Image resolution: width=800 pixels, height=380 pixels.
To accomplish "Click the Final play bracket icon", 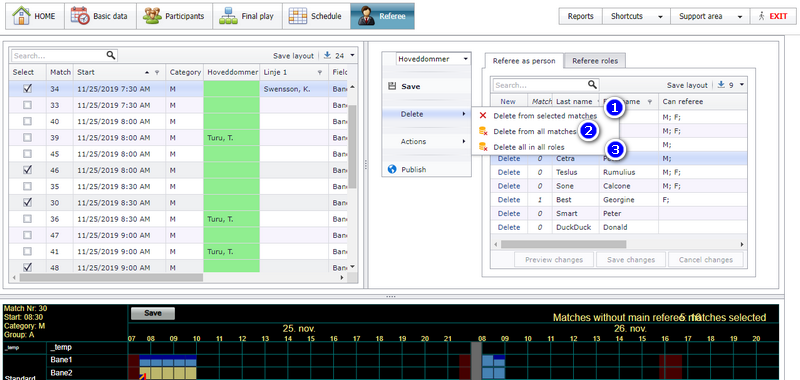I will 228,16.
